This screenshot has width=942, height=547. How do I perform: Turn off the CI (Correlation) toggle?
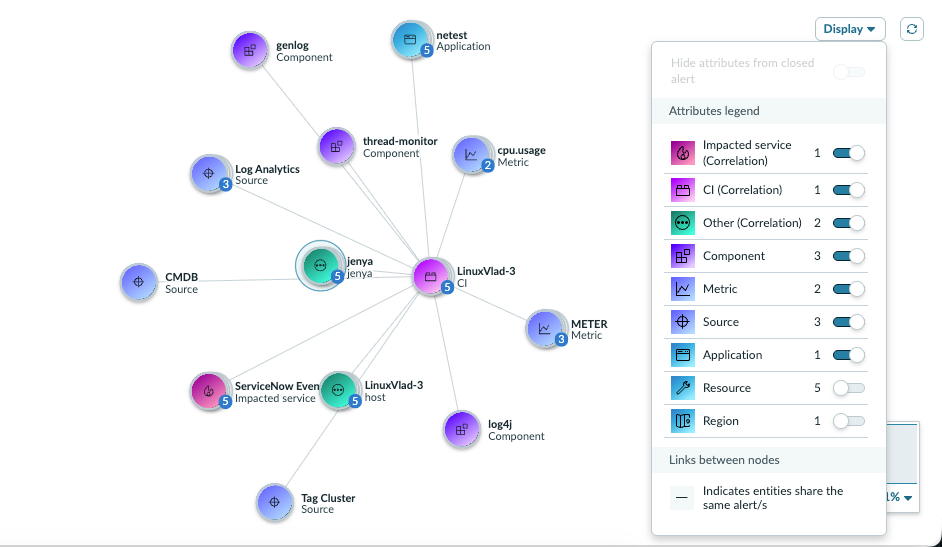pyautogui.click(x=849, y=190)
